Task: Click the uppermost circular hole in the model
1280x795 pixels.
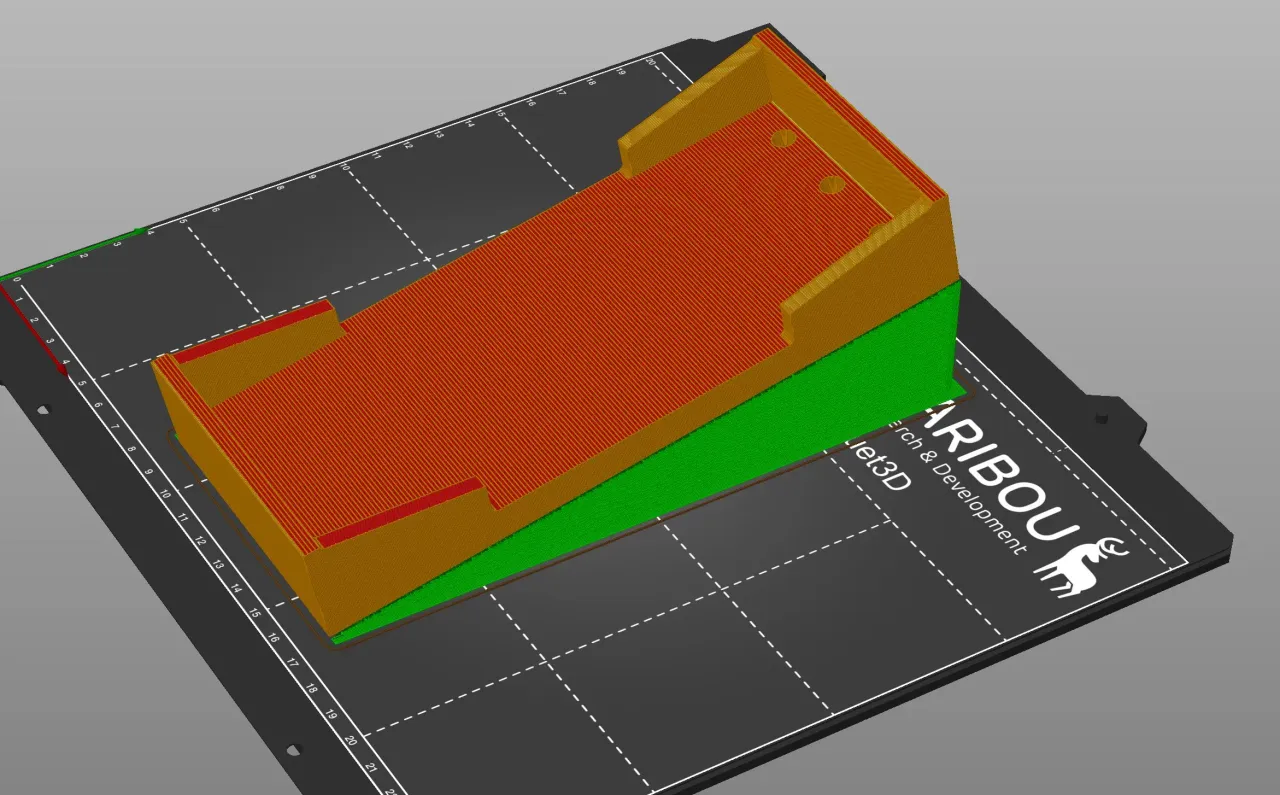Action: 783,139
